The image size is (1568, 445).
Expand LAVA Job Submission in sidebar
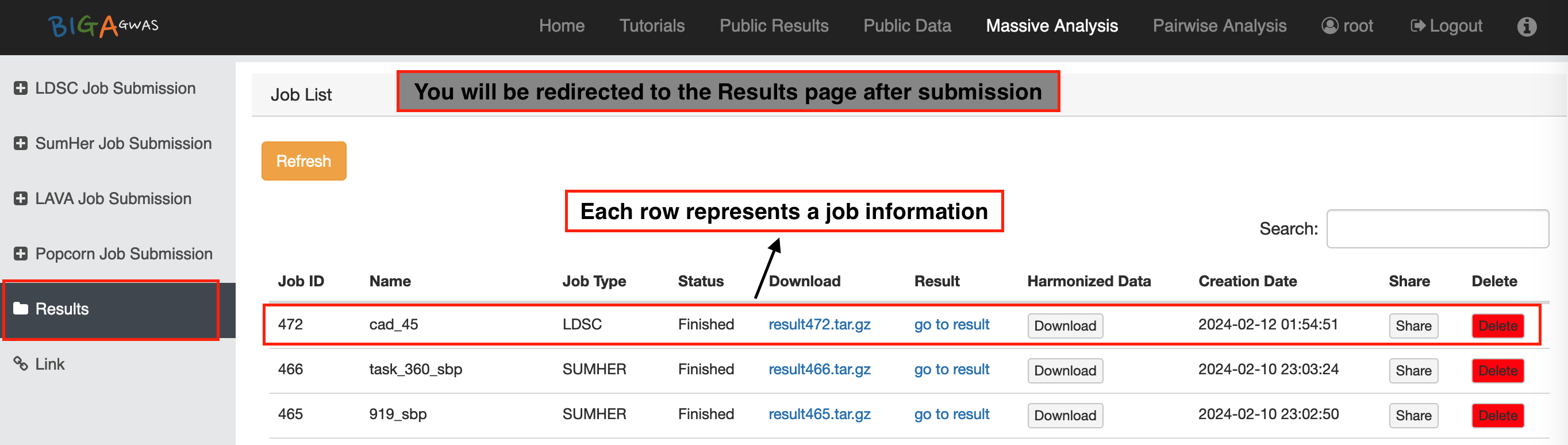pyautogui.click(x=113, y=198)
